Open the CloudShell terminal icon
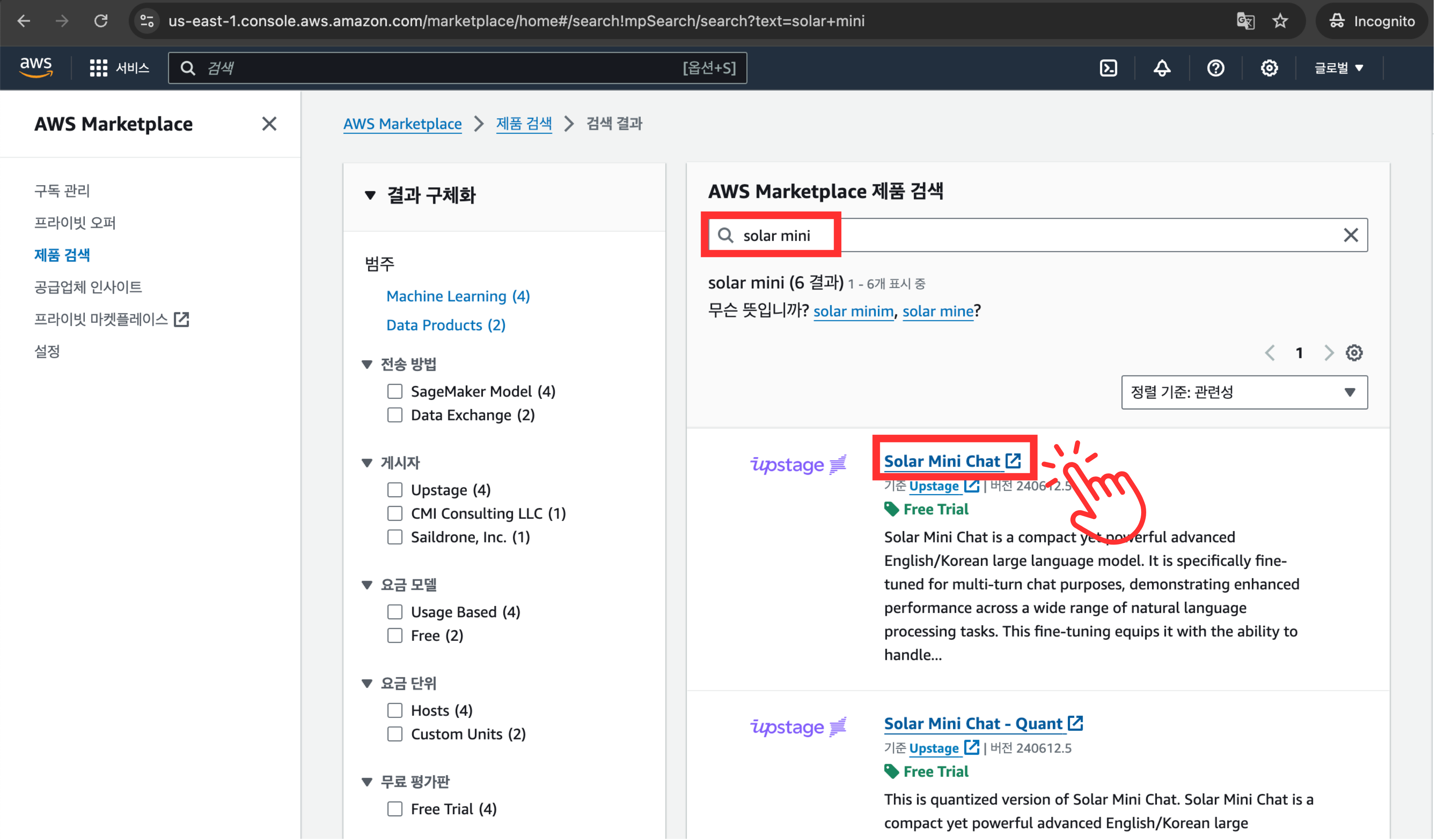1435x840 pixels. point(1109,68)
